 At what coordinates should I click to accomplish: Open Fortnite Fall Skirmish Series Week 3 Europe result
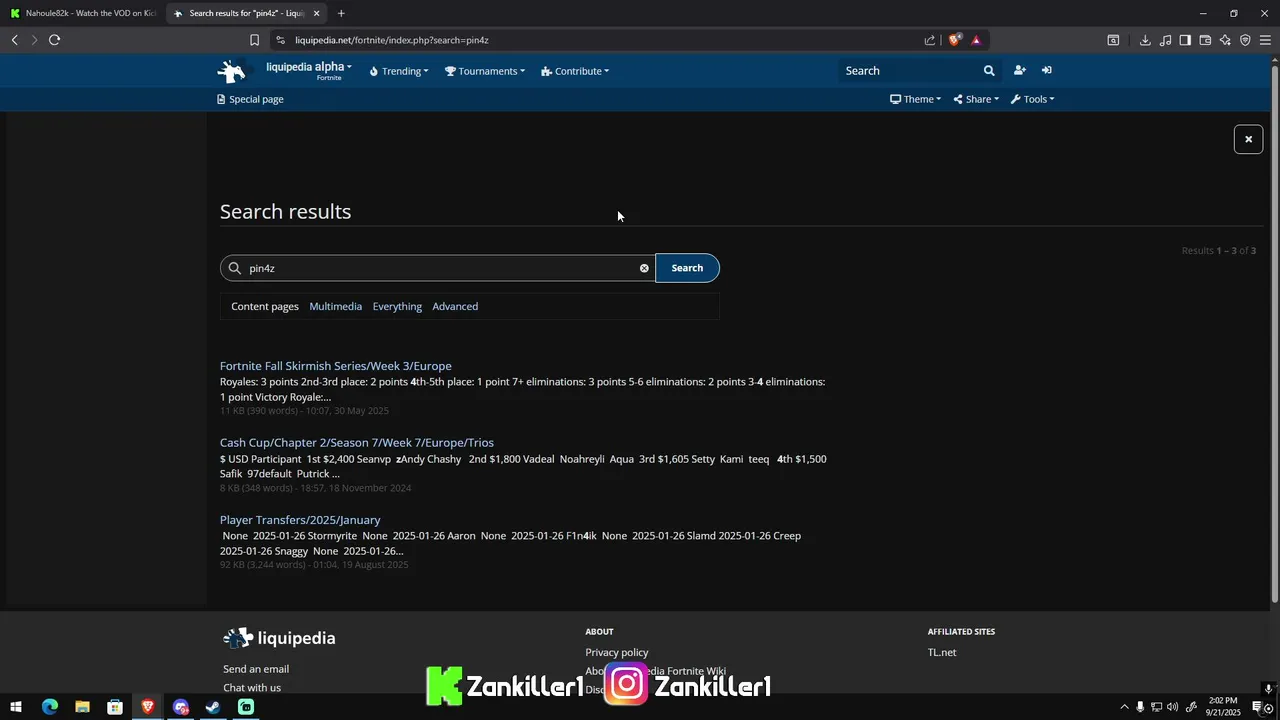(x=336, y=366)
